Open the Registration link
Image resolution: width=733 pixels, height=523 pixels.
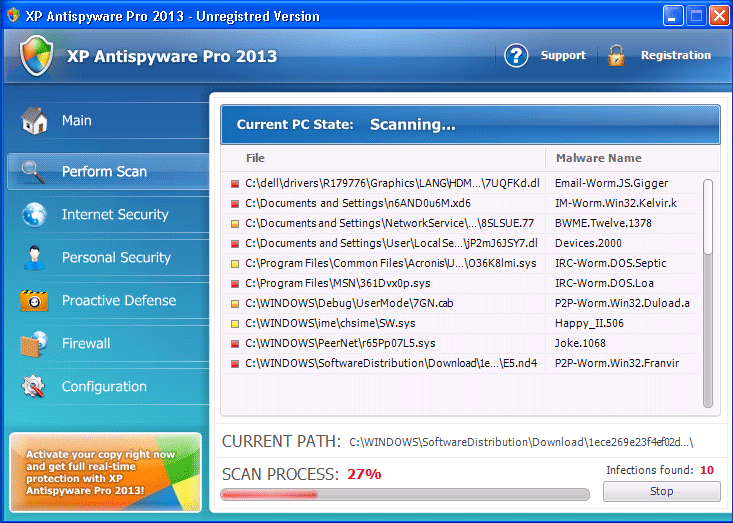coord(675,56)
